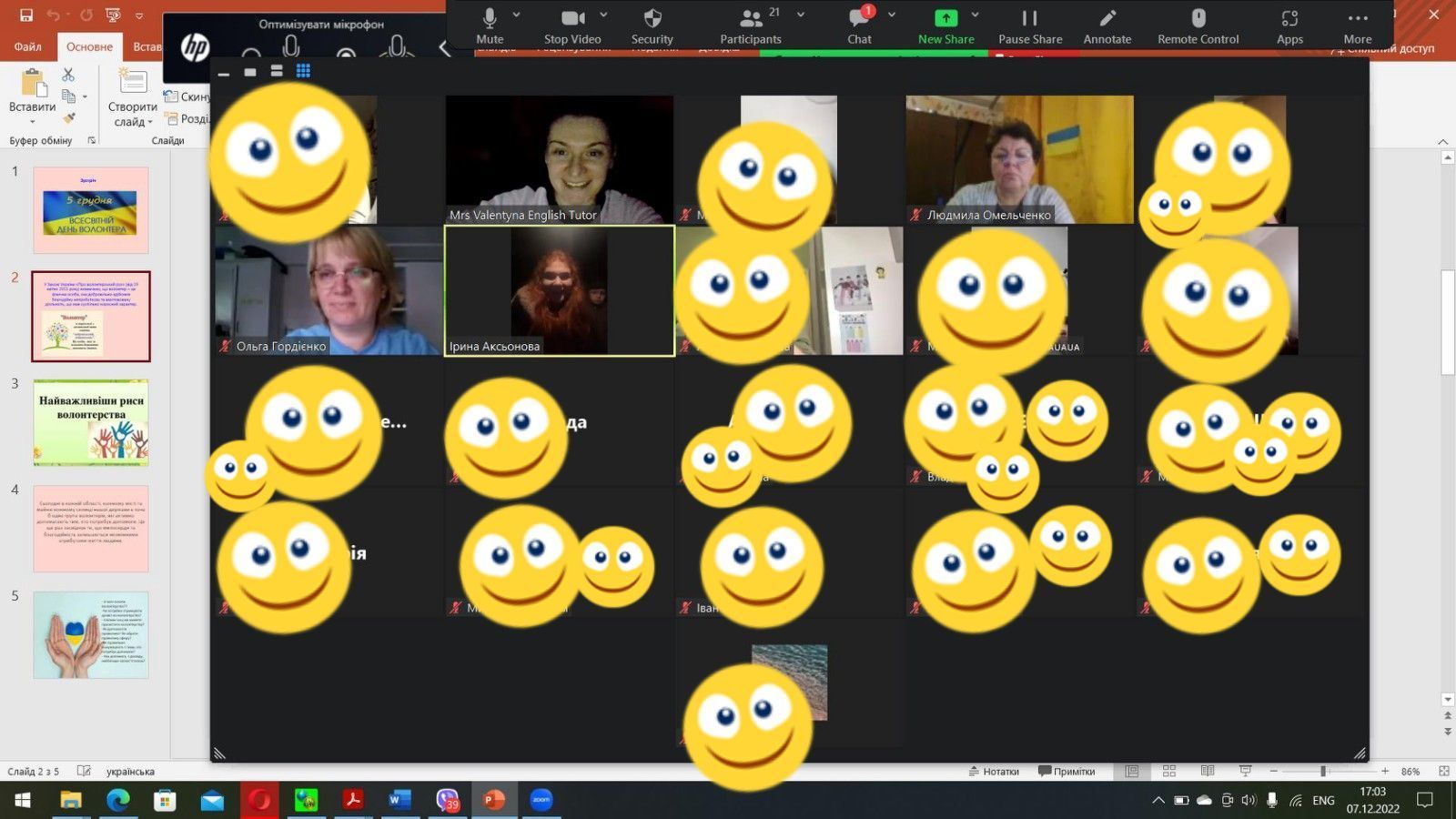
Task: Fit slide to current window icon
Action: click(x=1443, y=772)
